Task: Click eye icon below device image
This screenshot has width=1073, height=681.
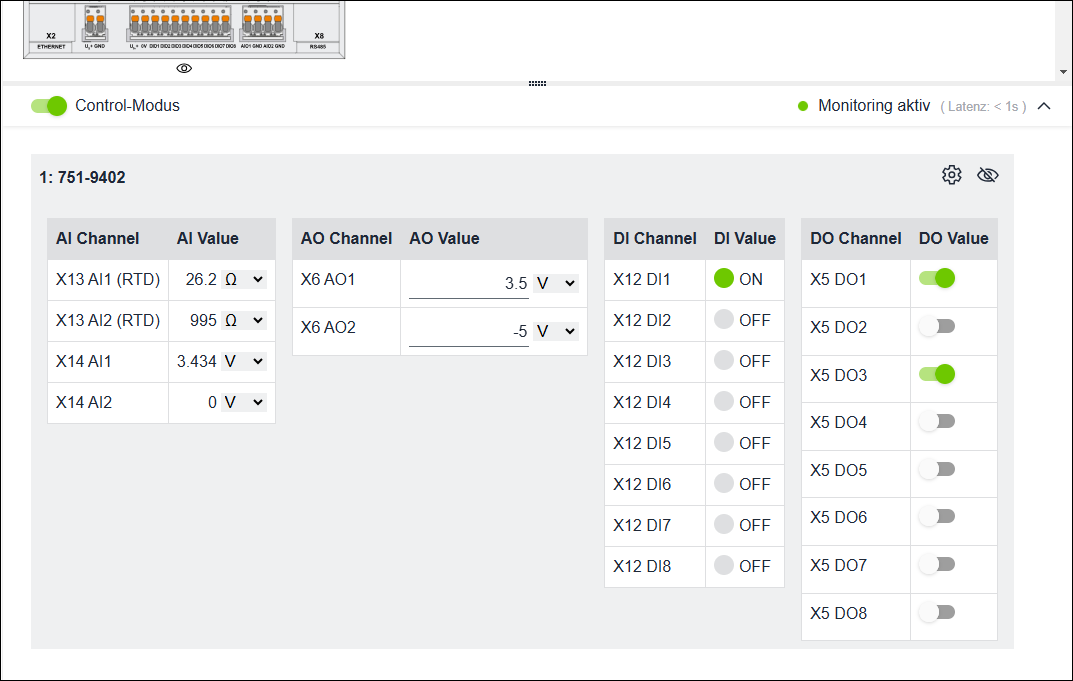Action: (x=184, y=68)
